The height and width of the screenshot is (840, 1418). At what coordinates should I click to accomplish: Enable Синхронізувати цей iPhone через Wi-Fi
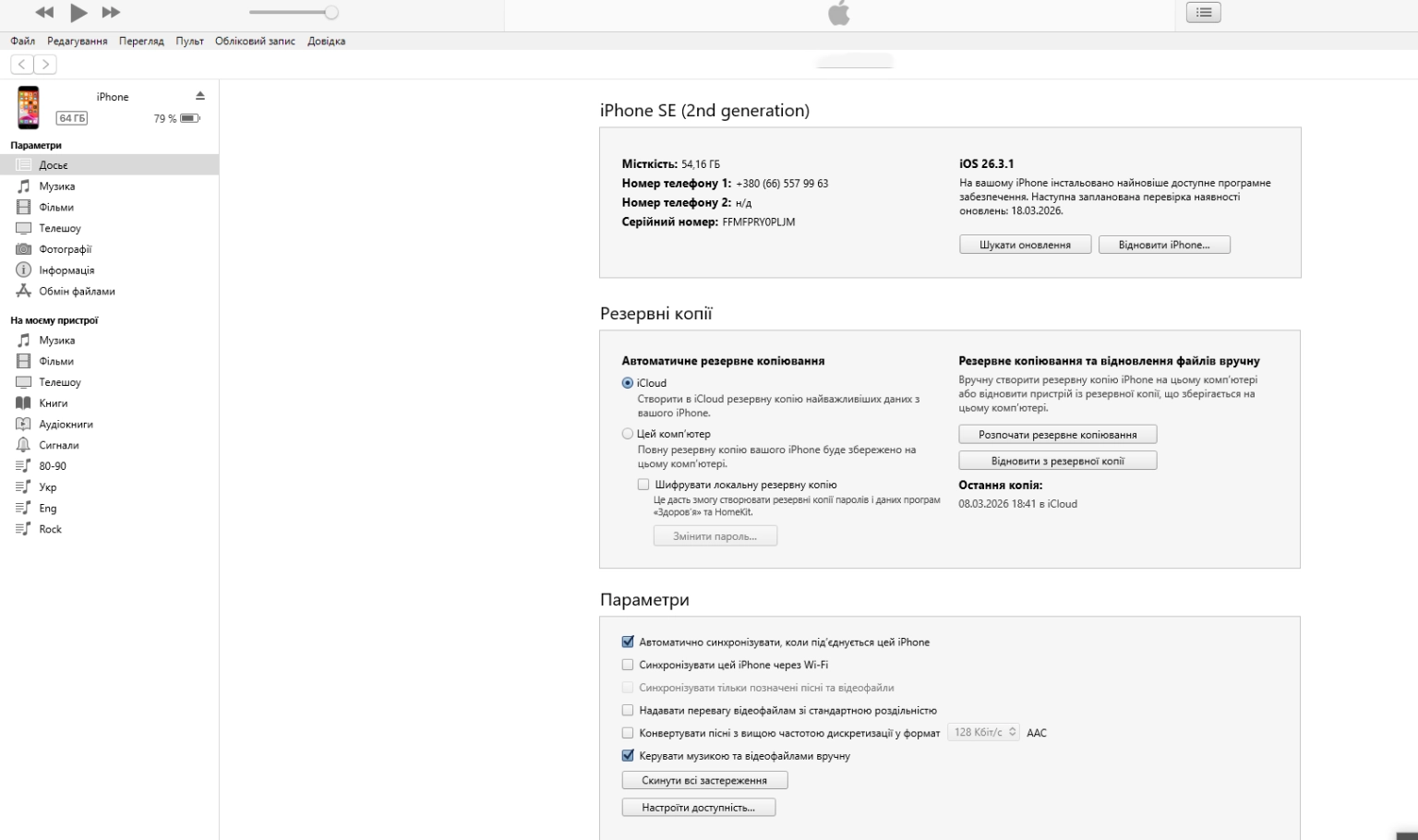pyautogui.click(x=628, y=665)
